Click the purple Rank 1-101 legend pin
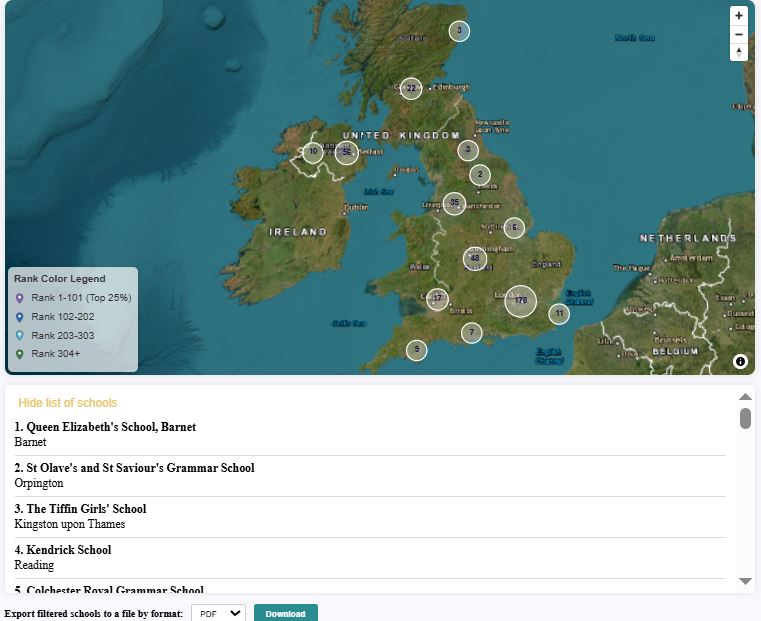 click(x=19, y=298)
